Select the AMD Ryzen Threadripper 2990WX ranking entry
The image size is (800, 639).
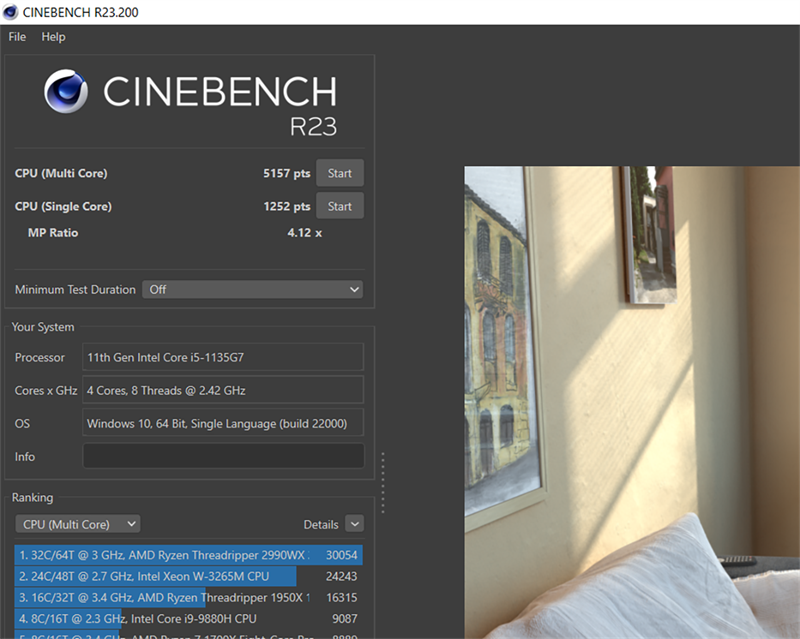[x=180, y=554]
